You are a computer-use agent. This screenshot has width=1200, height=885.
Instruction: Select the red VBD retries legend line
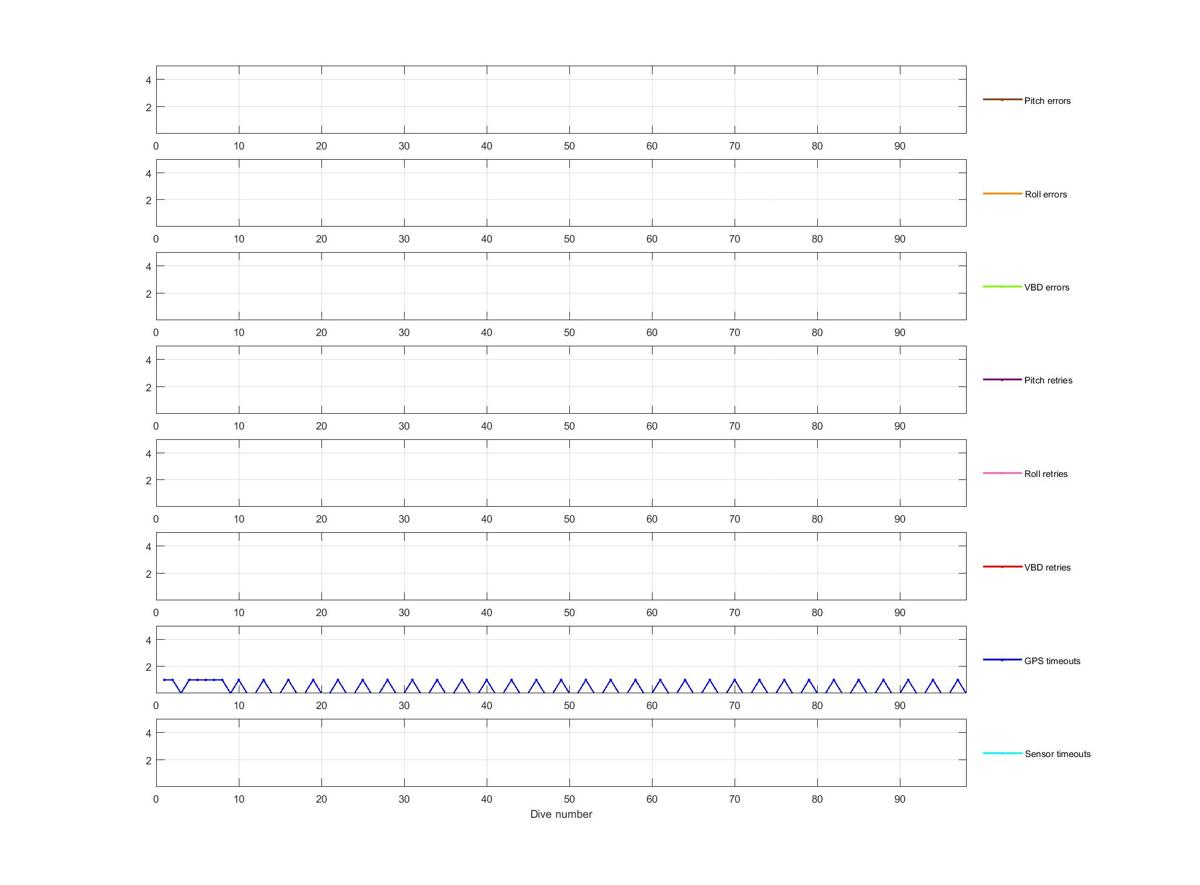click(1002, 567)
